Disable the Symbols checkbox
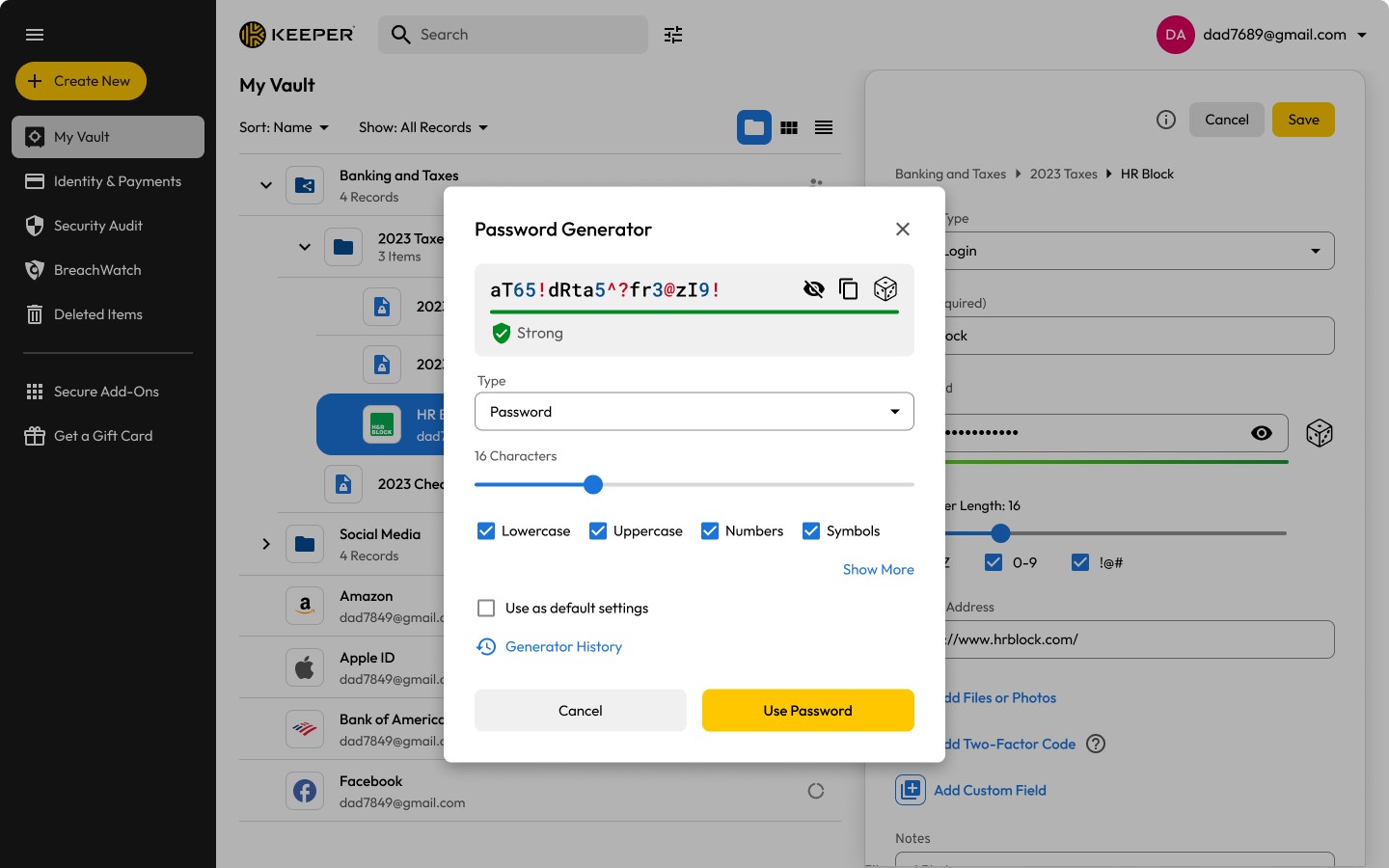 (x=811, y=530)
